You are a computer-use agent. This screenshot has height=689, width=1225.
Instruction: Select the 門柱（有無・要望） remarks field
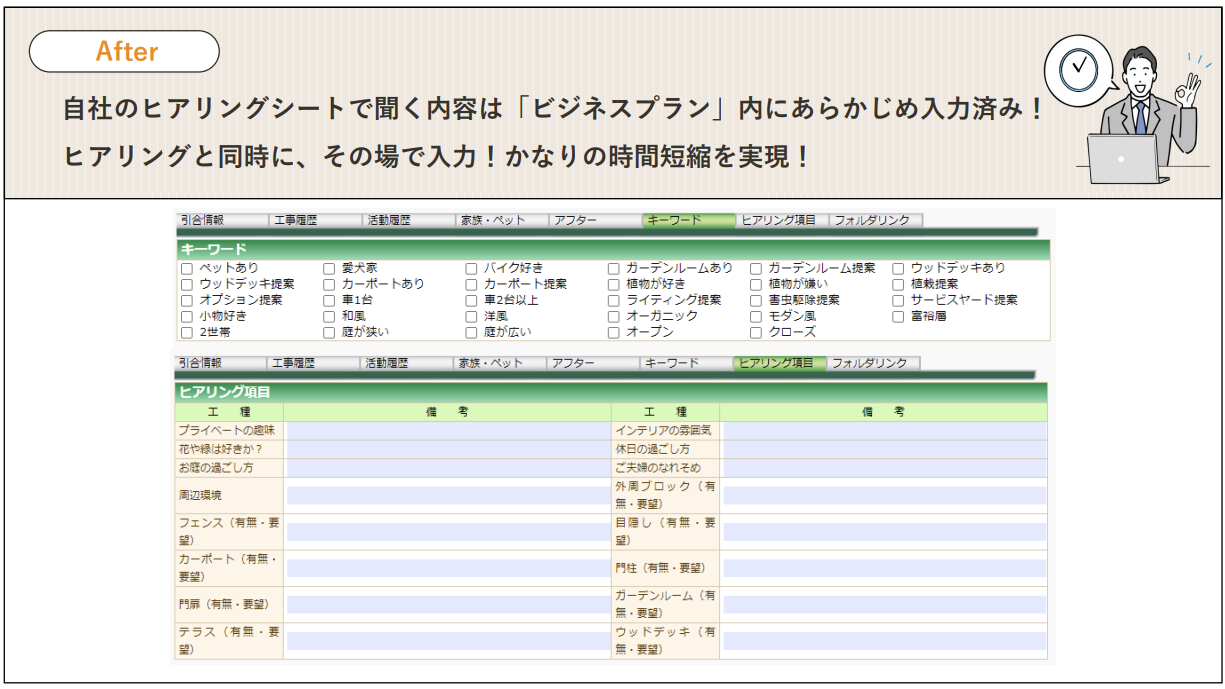pos(884,568)
